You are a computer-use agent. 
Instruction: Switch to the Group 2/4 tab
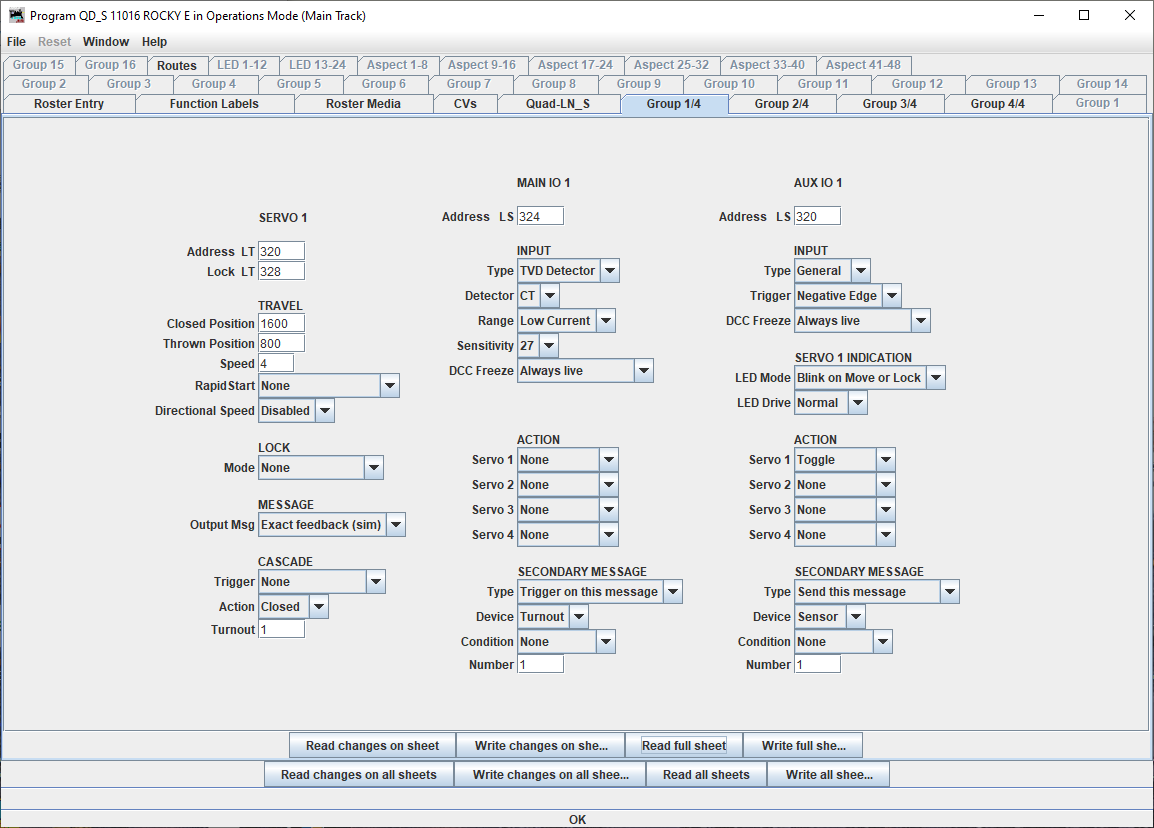coord(781,104)
